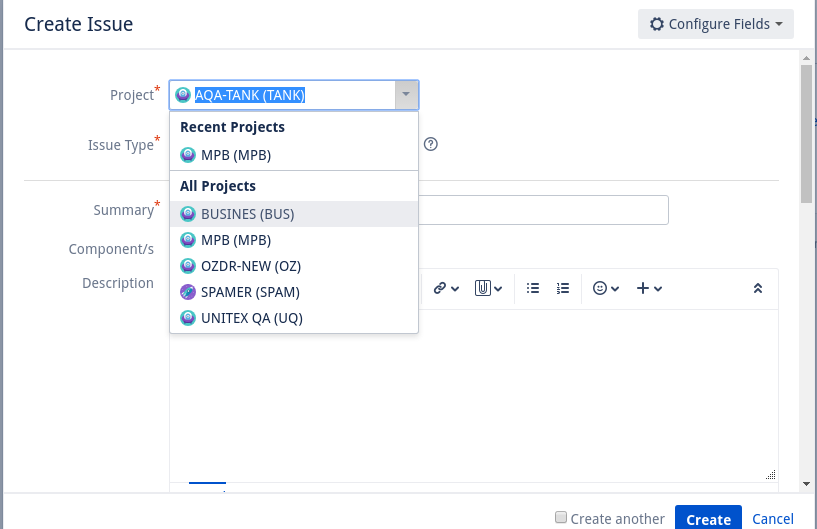817x529 pixels.
Task: Insert a numbered list
Action: [563, 288]
